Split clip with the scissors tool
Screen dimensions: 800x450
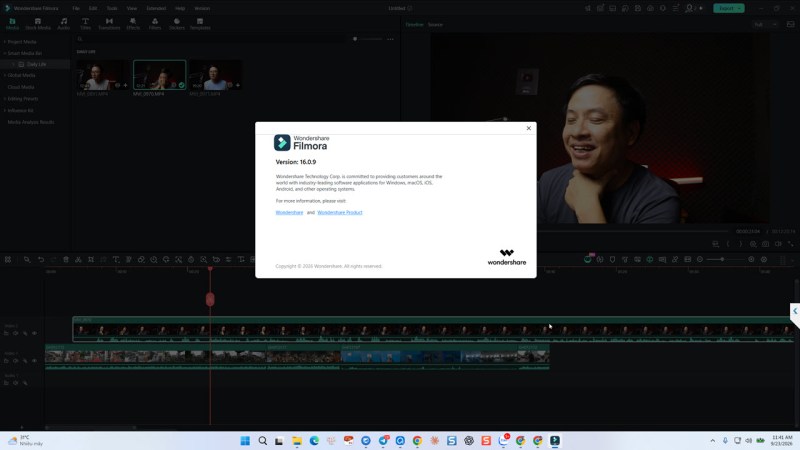[x=78, y=260]
